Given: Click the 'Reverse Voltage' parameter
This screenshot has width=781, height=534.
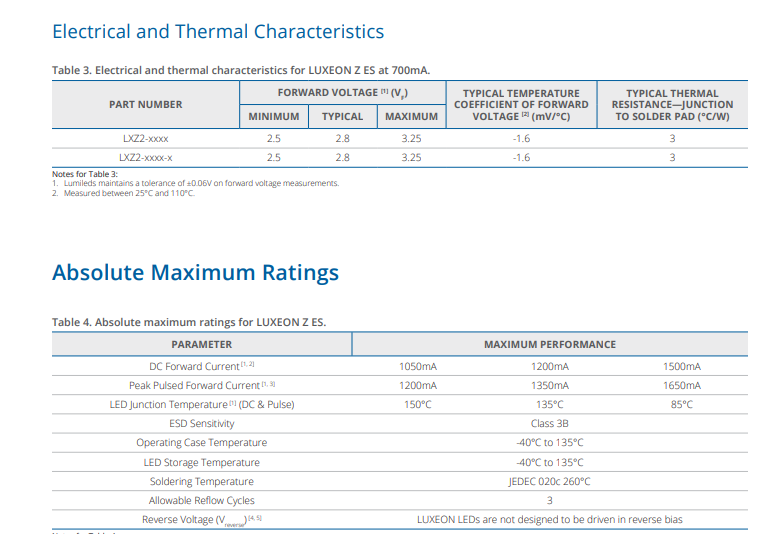Looking at the screenshot, I should tap(202, 520).
